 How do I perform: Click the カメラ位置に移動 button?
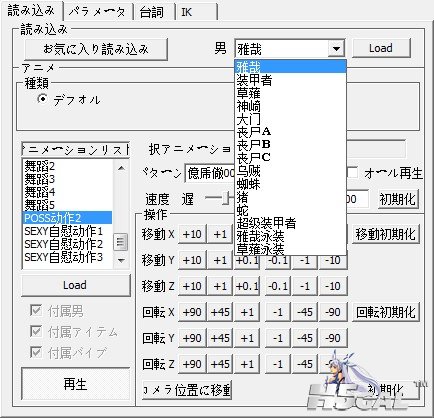pyautogui.click(x=187, y=390)
